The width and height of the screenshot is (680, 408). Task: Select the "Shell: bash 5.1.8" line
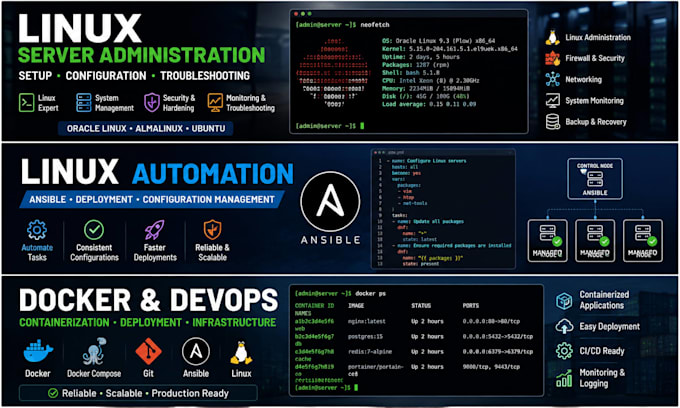pos(411,72)
